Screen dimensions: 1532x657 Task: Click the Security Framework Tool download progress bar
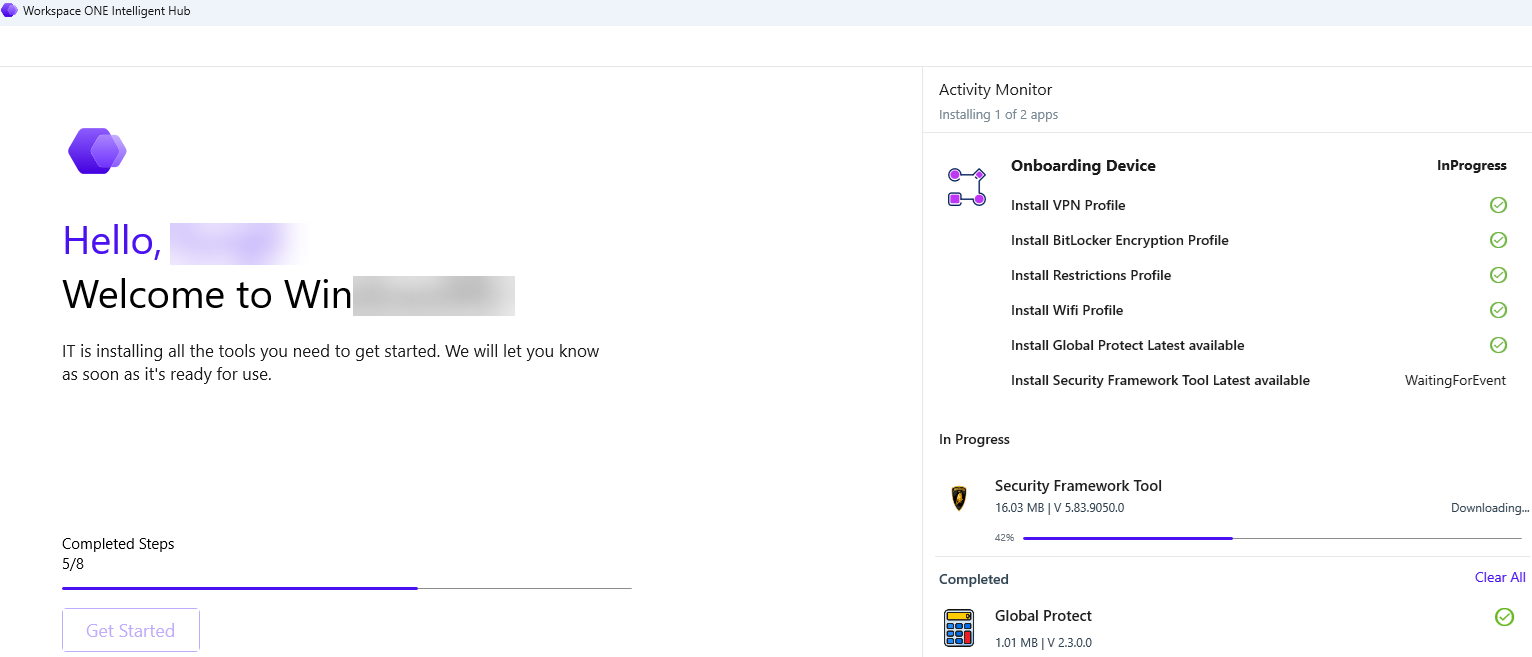click(x=1272, y=538)
